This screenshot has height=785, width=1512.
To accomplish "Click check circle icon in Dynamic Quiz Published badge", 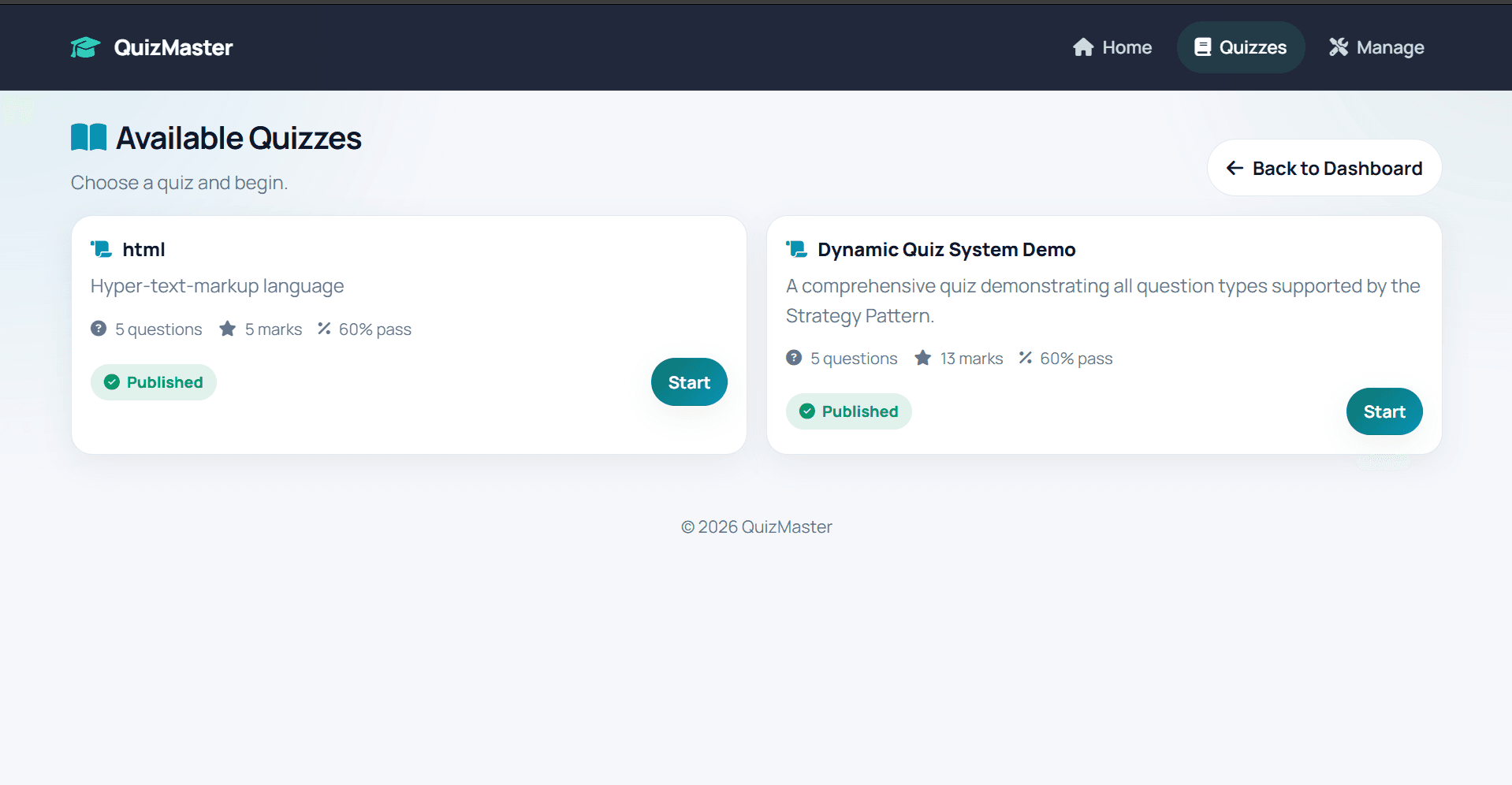I will click(x=807, y=411).
